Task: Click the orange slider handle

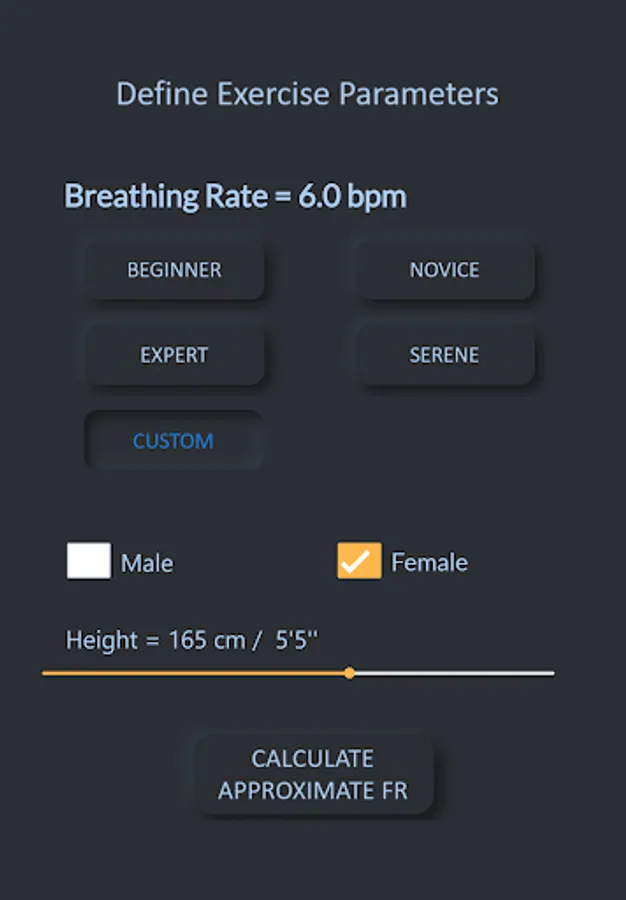Action: pos(350,673)
